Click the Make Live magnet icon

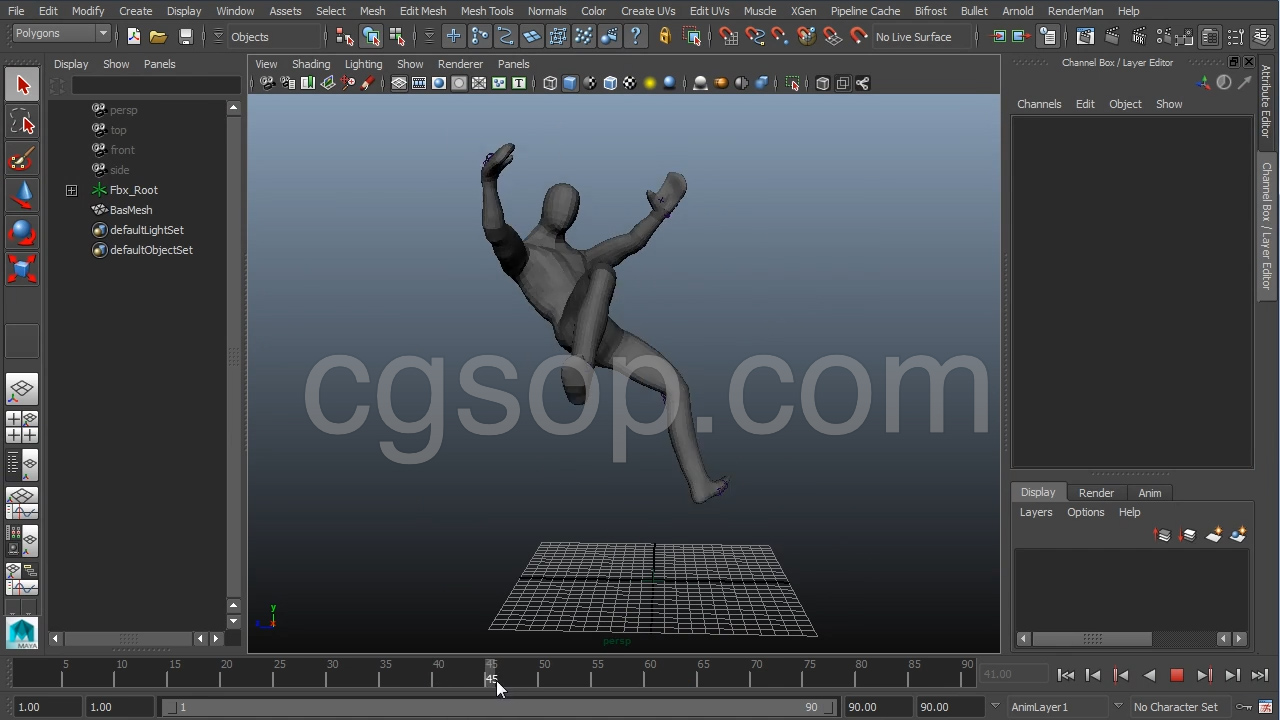pyautogui.click(x=859, y=37)
